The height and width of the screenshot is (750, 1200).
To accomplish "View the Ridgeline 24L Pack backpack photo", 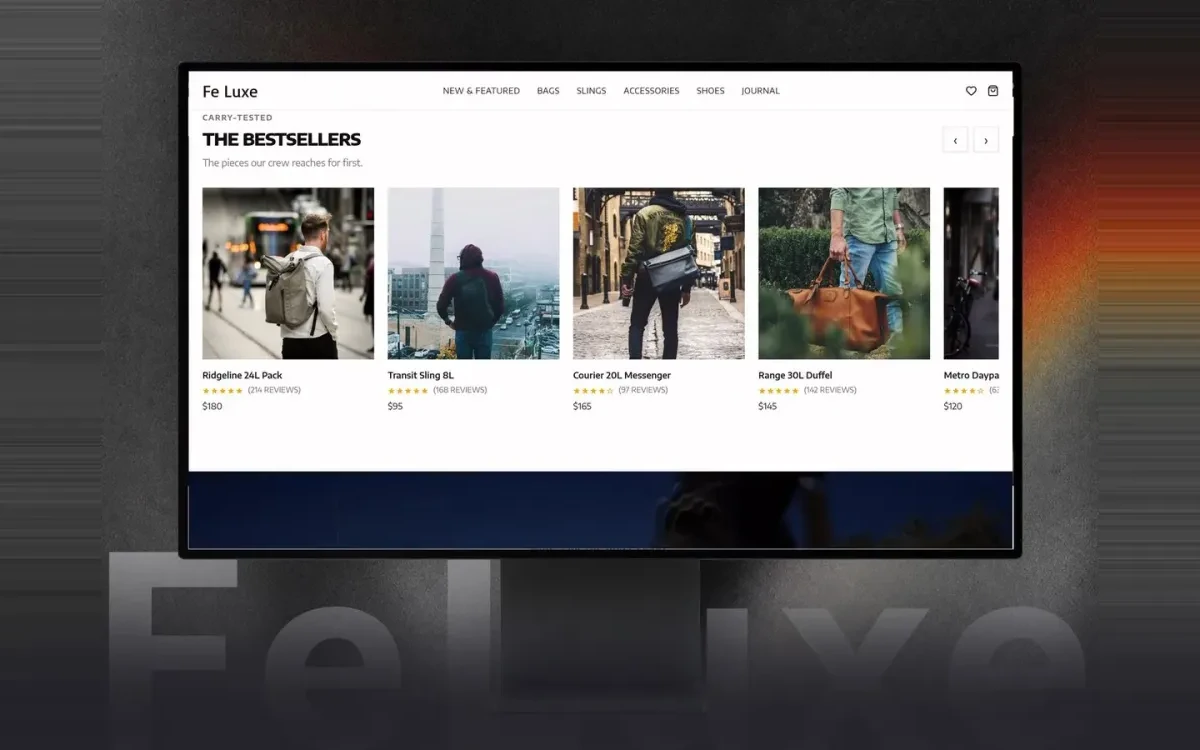I will (288, 273).
